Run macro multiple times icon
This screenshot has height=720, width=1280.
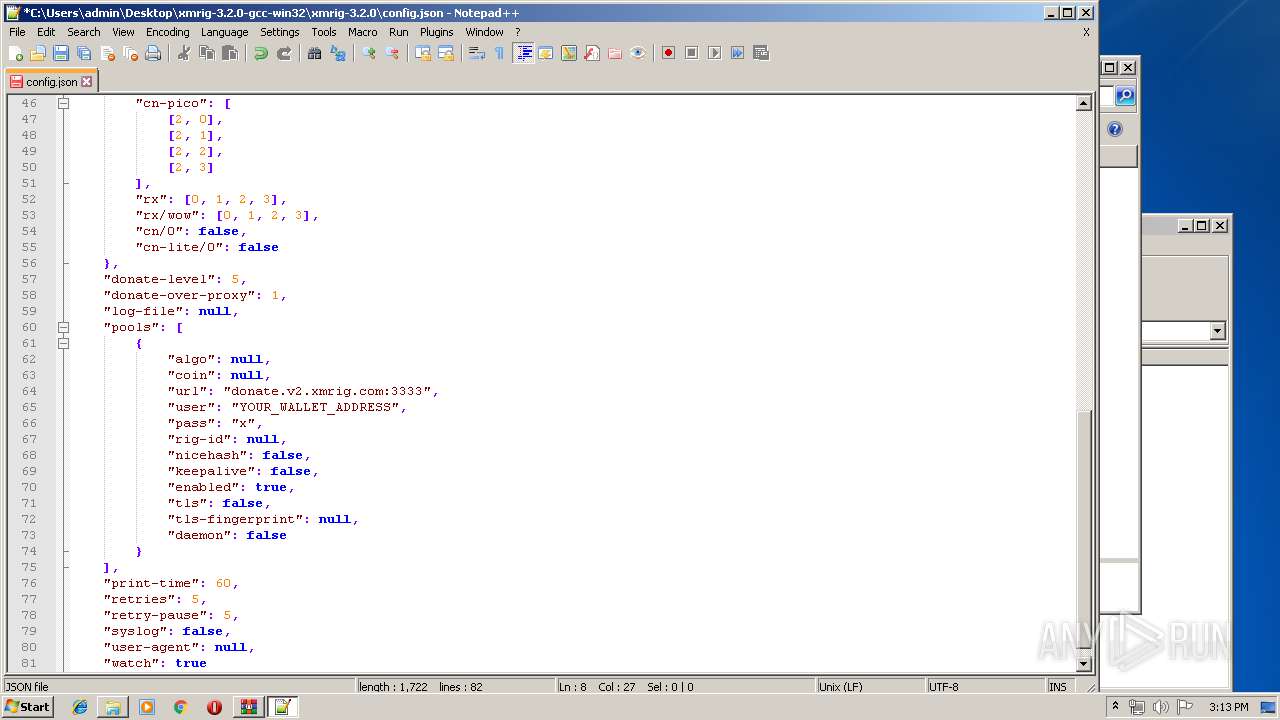(x=737, y=53)
